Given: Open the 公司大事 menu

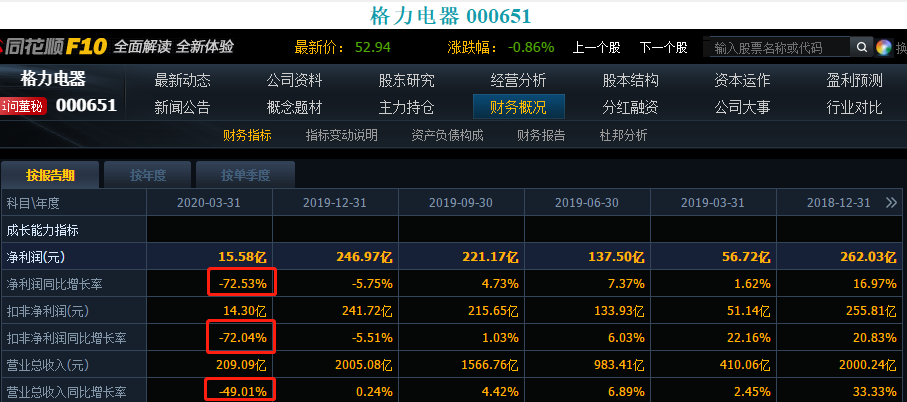Looking at the screenshot, I should [x=742, y=107].
